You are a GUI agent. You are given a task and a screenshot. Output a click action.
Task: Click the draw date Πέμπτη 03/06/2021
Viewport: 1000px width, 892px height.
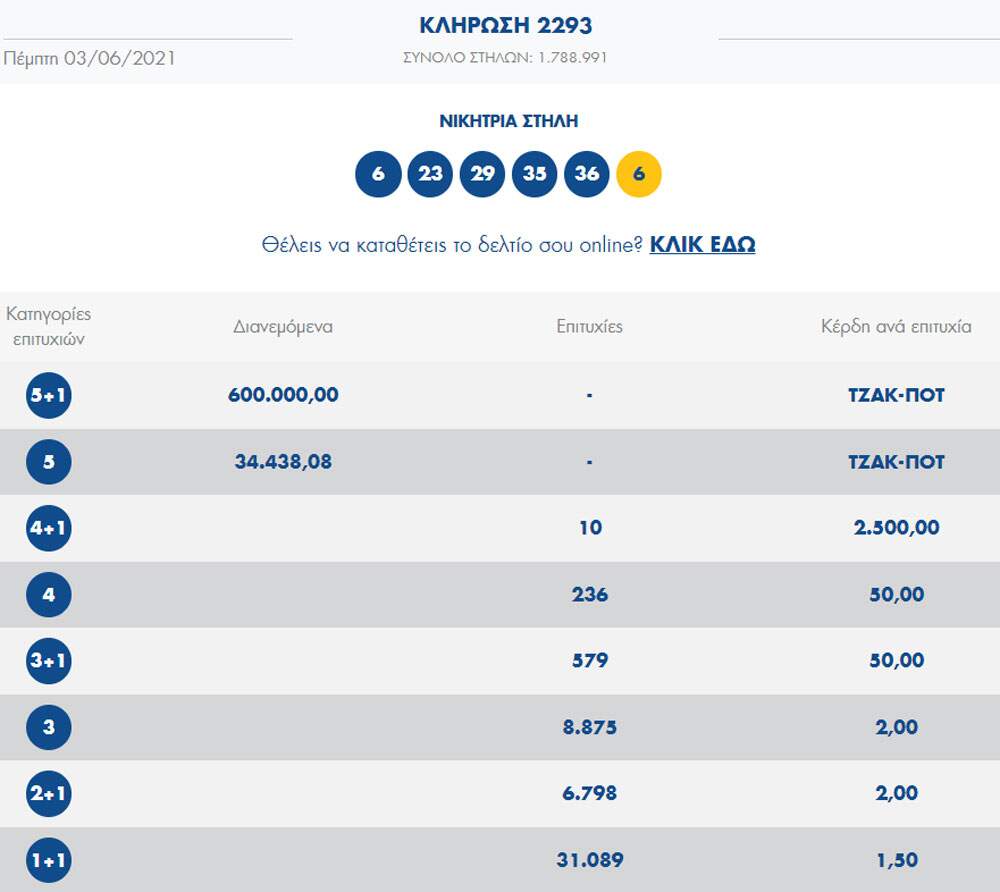point(90,58)
